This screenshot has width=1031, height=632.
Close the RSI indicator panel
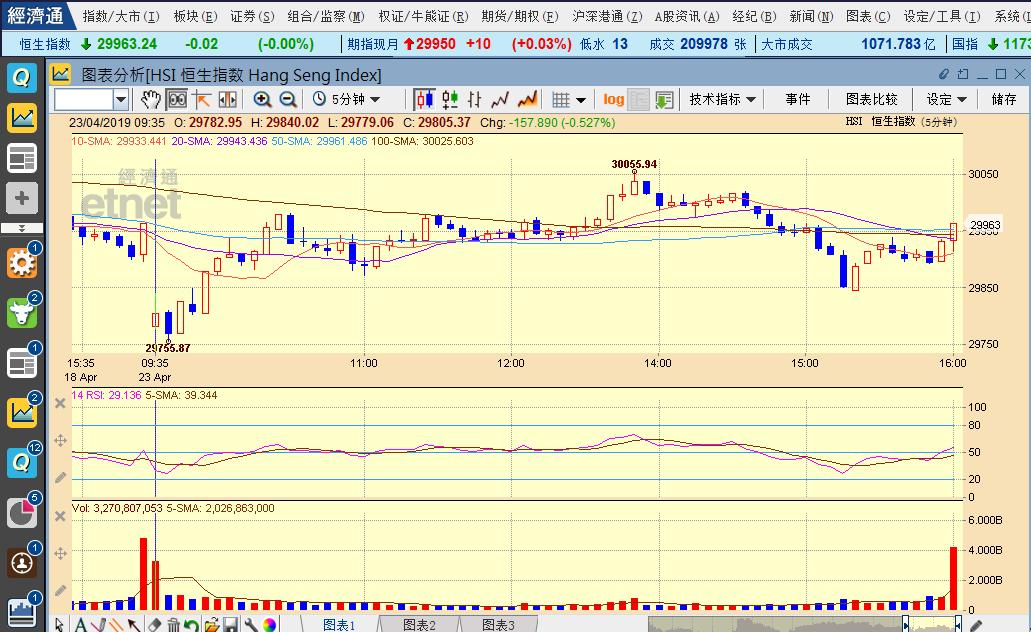[60, 402]
